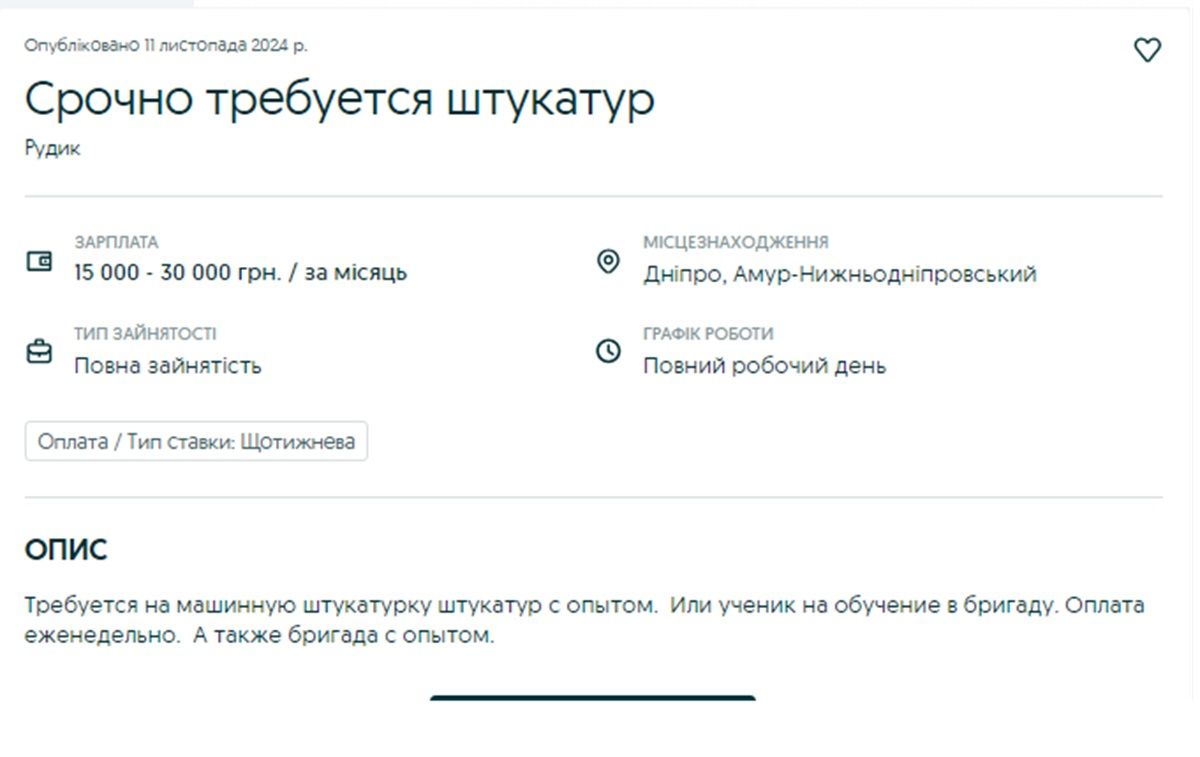
Task: Click the "ОПИС" section heading
Action: point(65,549)
